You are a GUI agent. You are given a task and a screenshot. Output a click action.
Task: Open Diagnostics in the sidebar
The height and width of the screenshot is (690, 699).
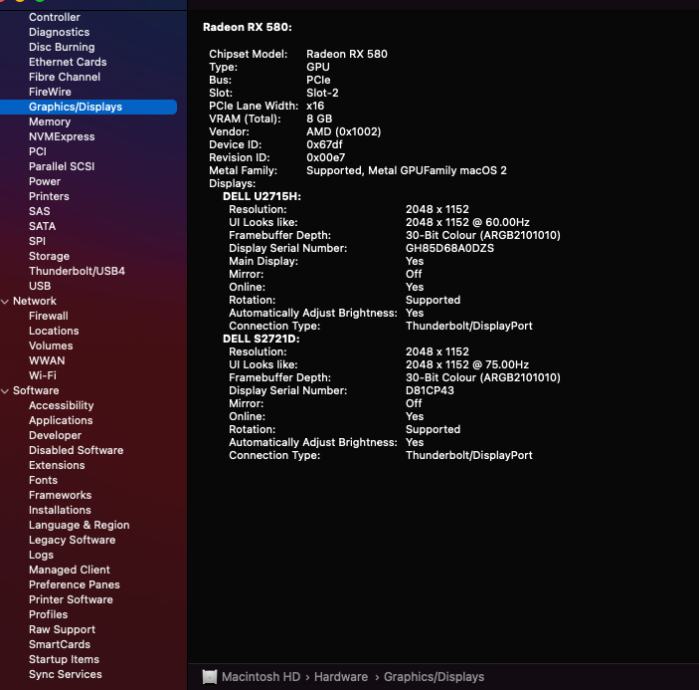[59, 32]
